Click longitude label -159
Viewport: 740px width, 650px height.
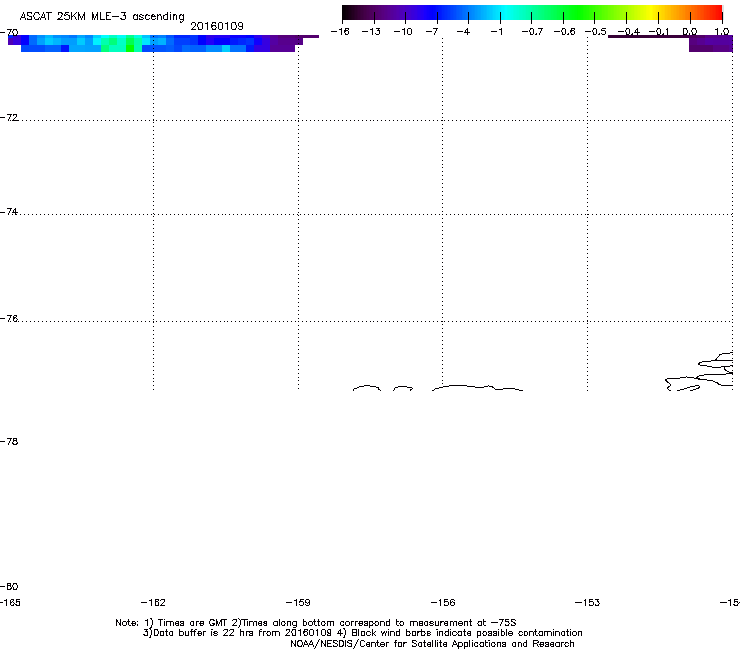coord(298,602)
